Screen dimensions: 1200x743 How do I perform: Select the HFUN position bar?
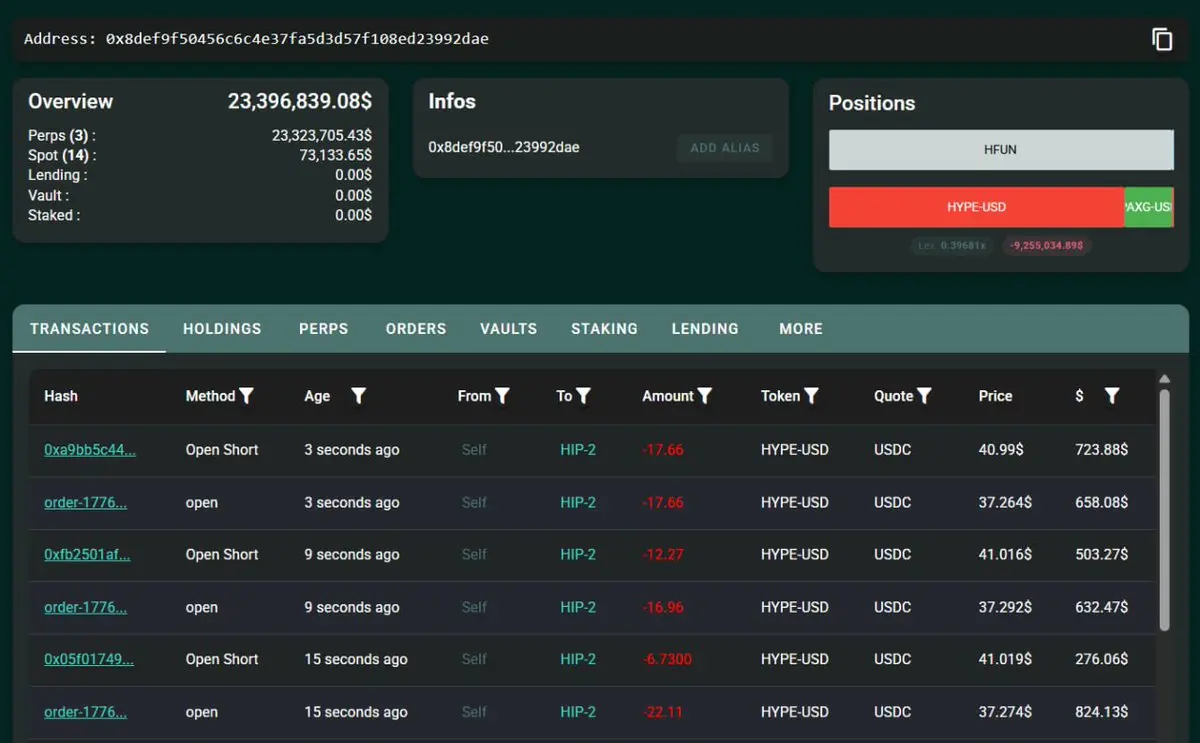click(1001, 150)
